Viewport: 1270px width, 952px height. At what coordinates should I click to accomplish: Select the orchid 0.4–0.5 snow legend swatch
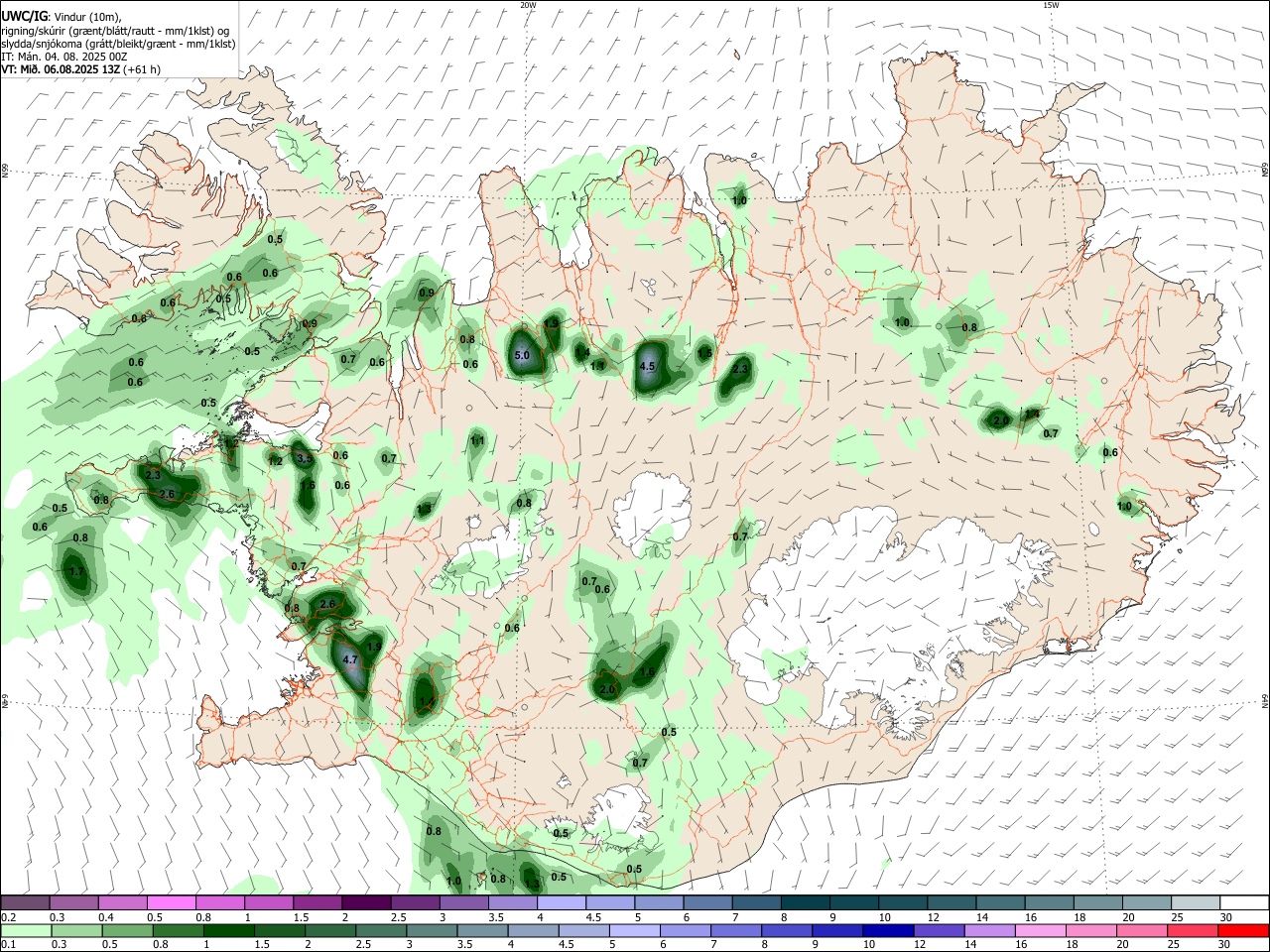[x=122, y=902]
